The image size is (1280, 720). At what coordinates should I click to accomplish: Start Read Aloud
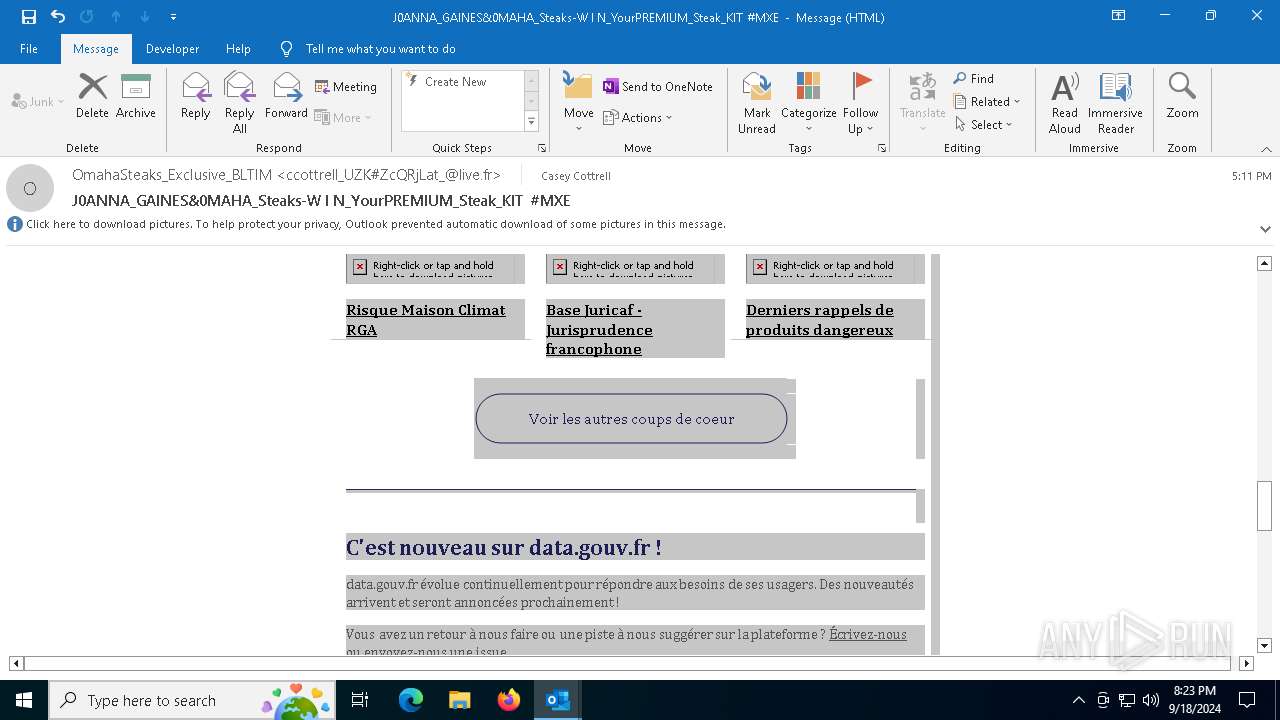[x=1064, y=103]
